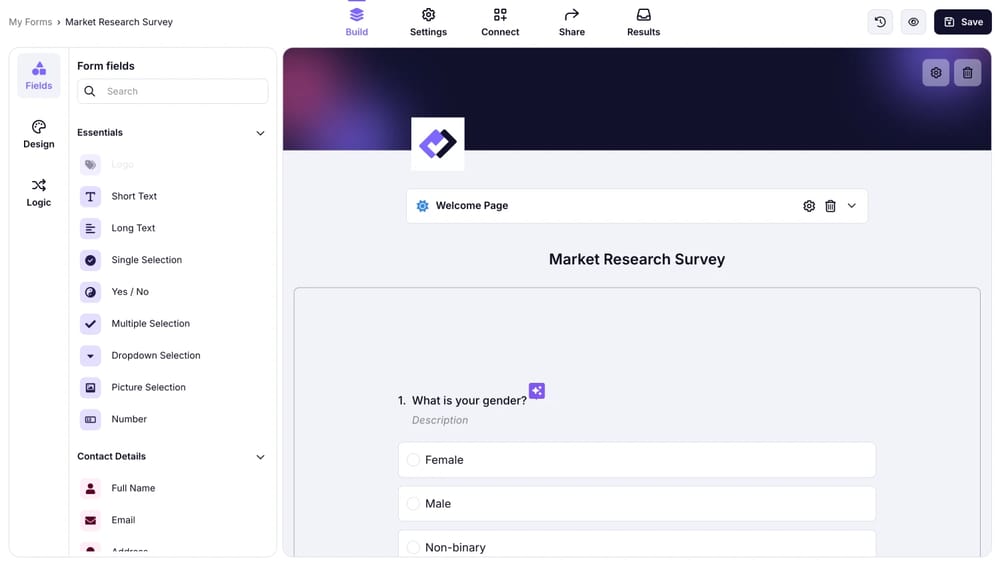Viewport: 1000px width, 566px height.
Task: Collapse the Contact Details section
Action: (x=260, y=457)
